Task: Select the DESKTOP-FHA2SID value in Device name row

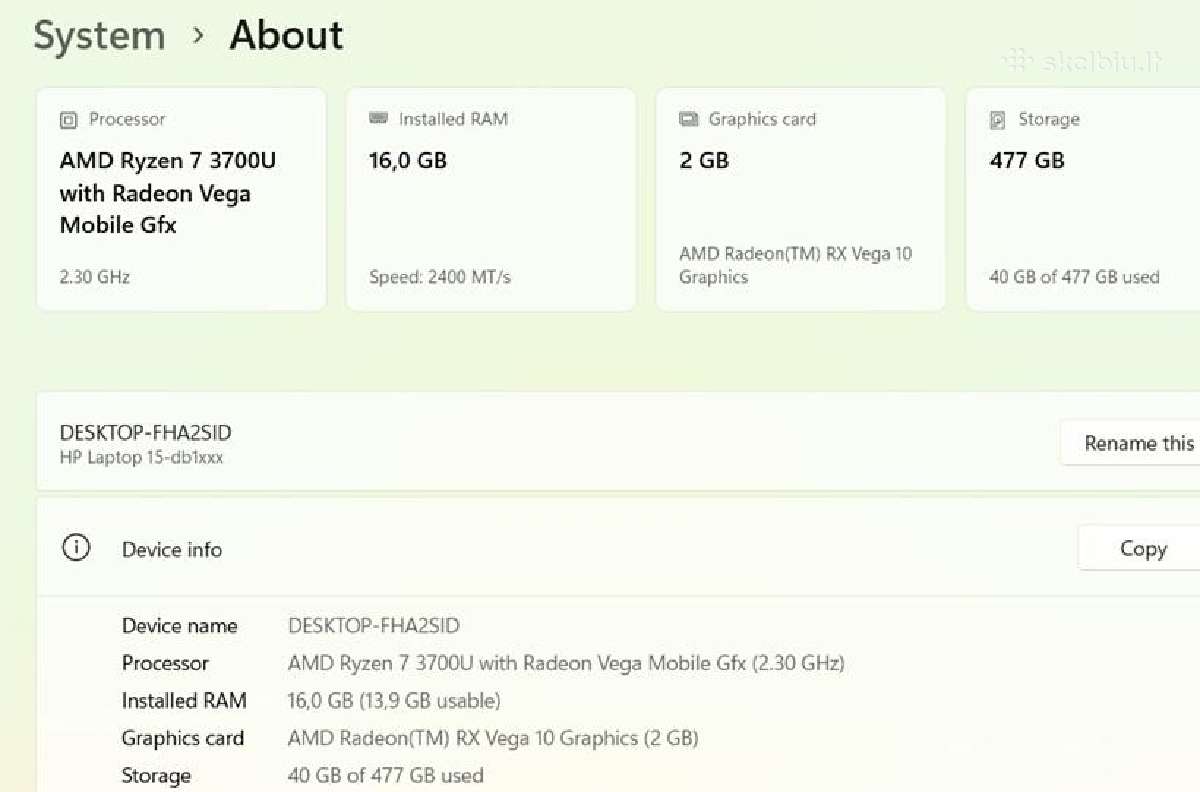Action: [374, 626]
